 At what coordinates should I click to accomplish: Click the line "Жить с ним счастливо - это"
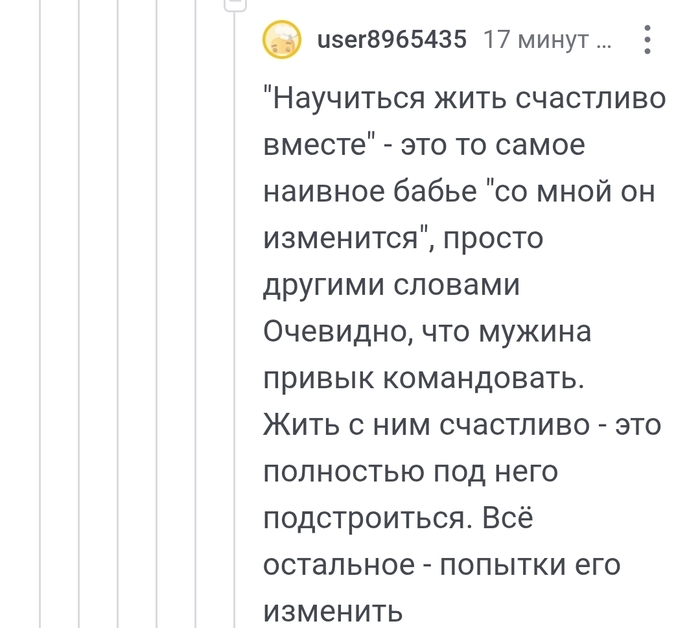(x=461, y=425)
